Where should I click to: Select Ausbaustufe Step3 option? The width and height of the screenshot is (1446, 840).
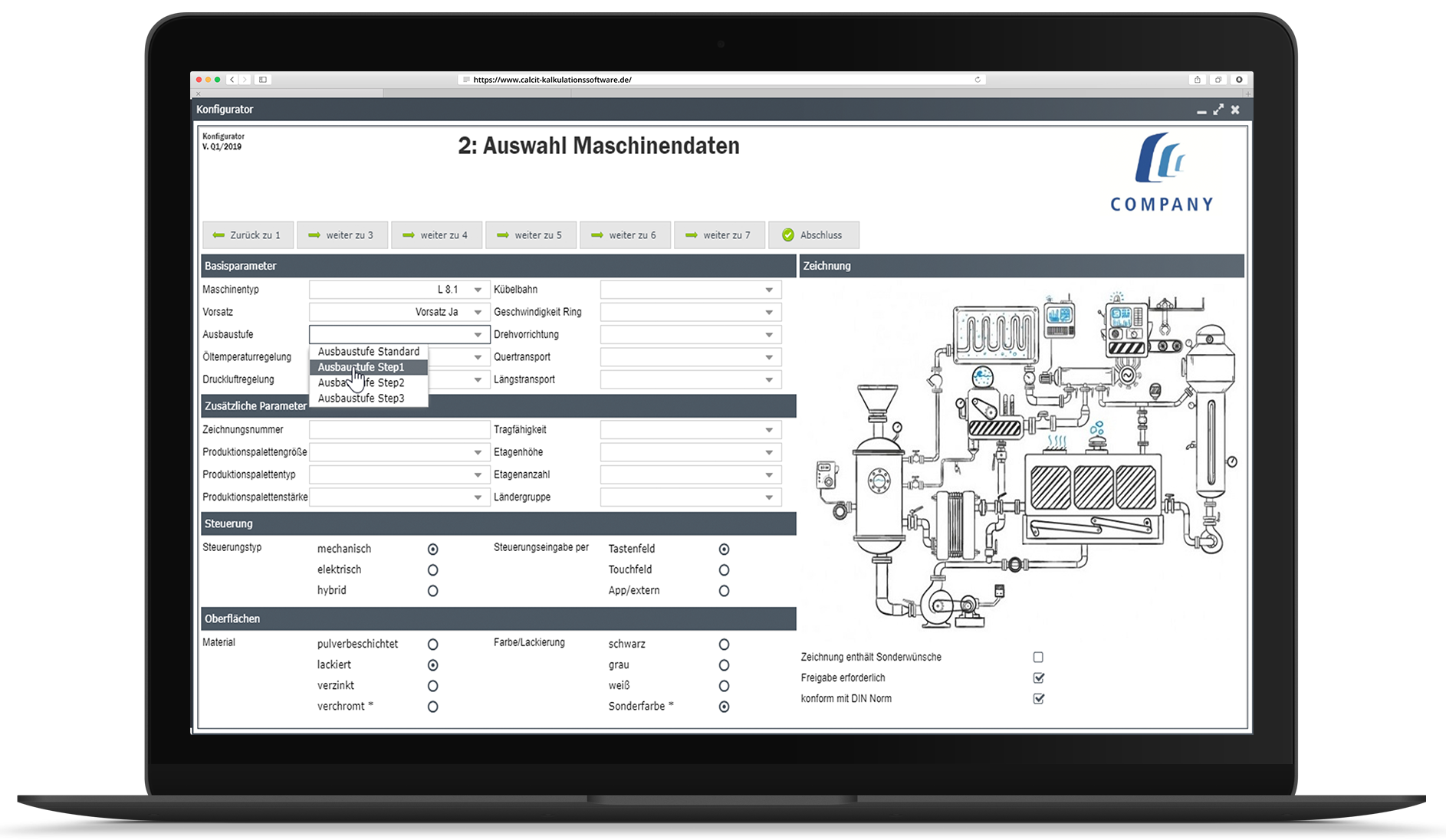pos(369,399)
